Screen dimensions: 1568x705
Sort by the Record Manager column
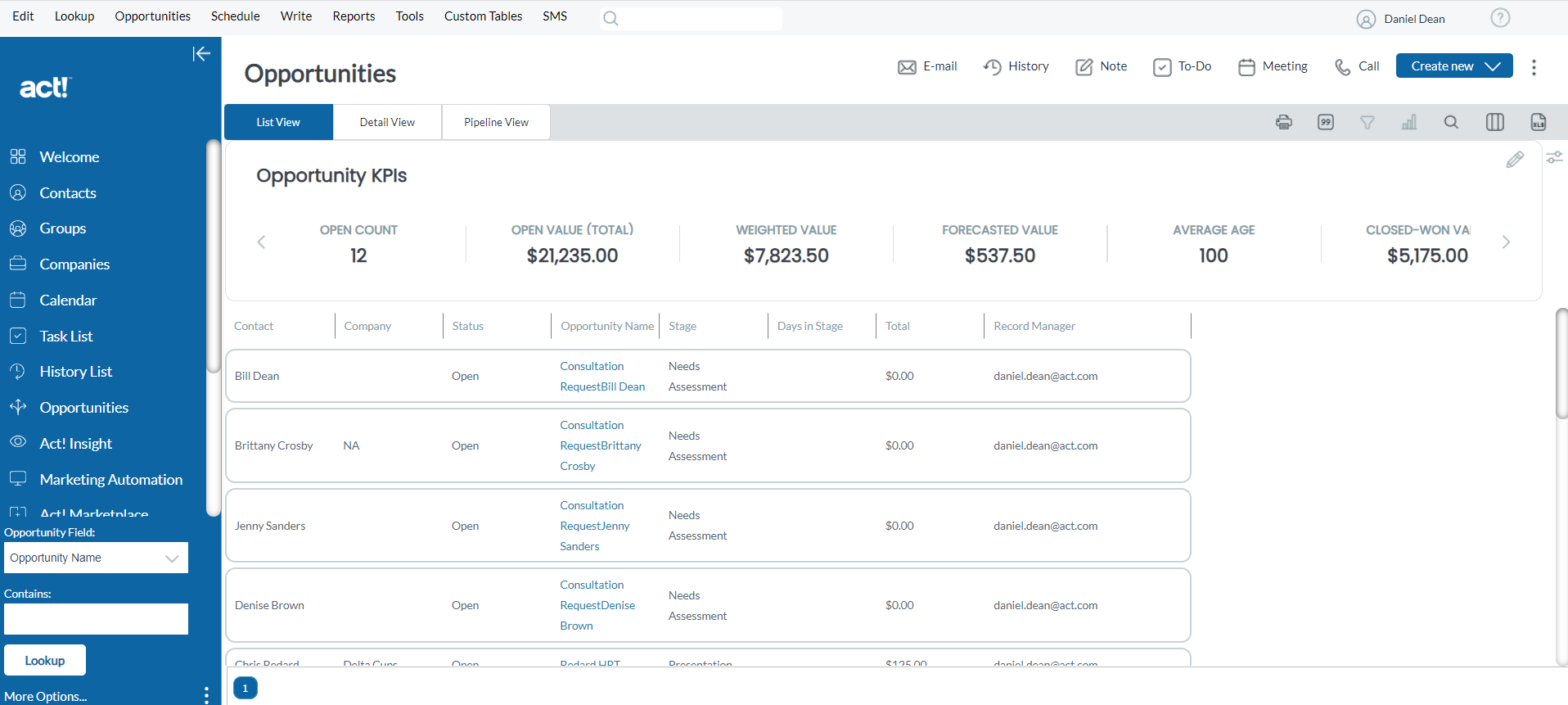point(1034,326)
